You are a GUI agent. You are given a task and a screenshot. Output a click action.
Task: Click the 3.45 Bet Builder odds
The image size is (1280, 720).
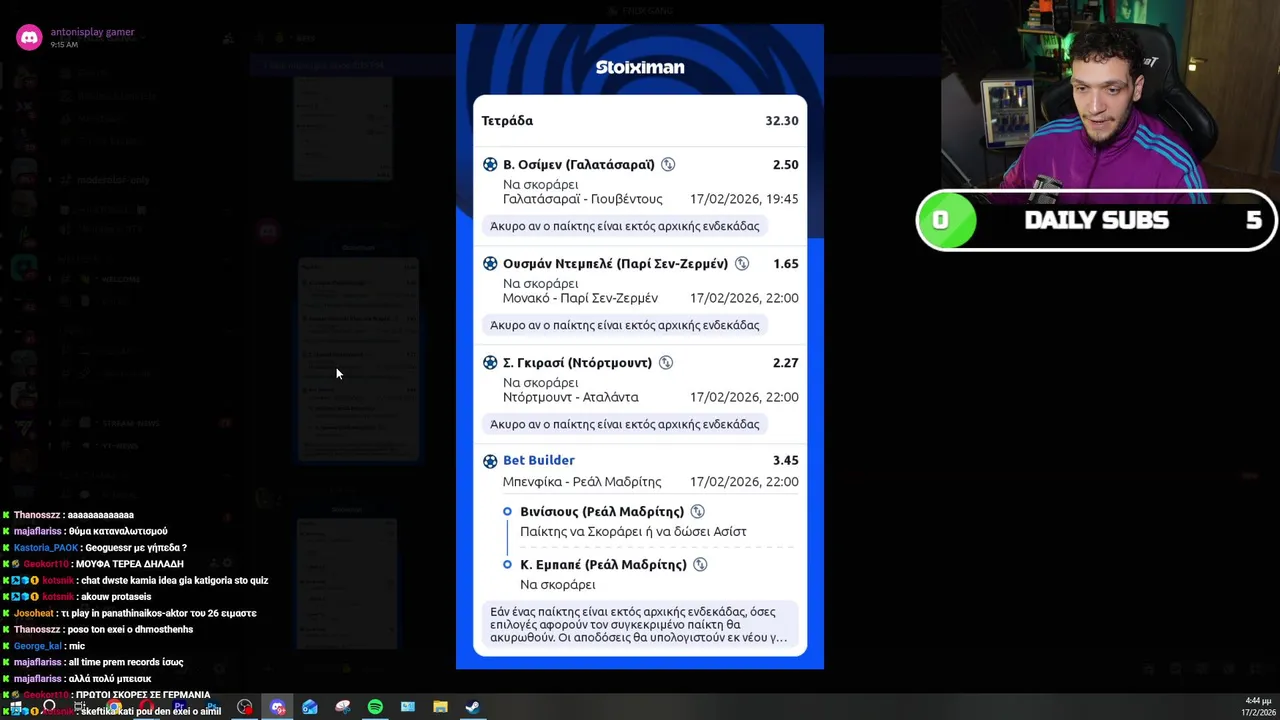pyautogui.click(x=786, y=461)
